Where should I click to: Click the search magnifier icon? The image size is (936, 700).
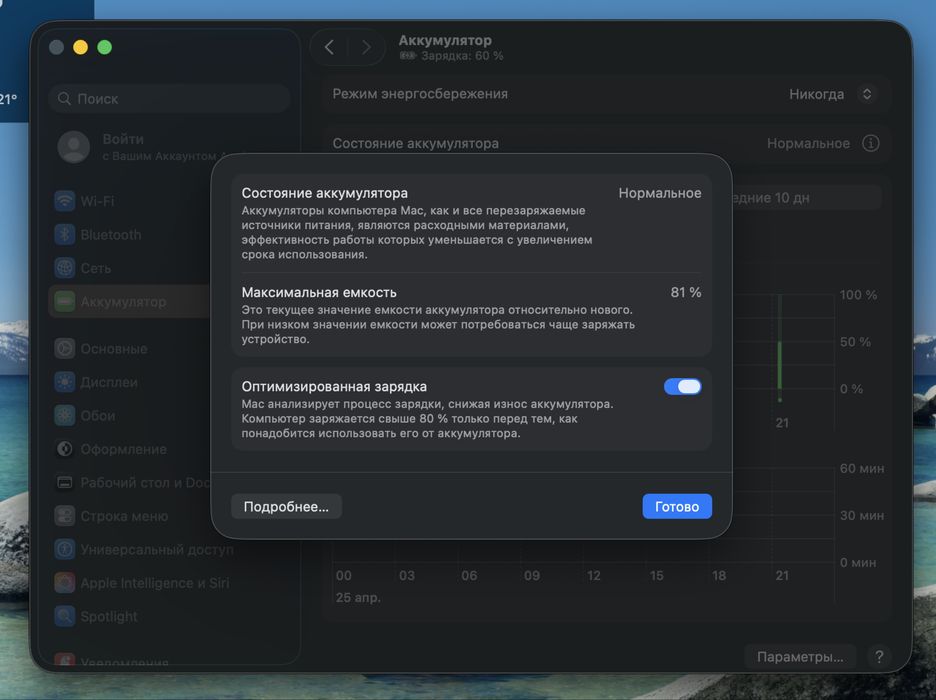pyautogui.click(x=64, y=98)
